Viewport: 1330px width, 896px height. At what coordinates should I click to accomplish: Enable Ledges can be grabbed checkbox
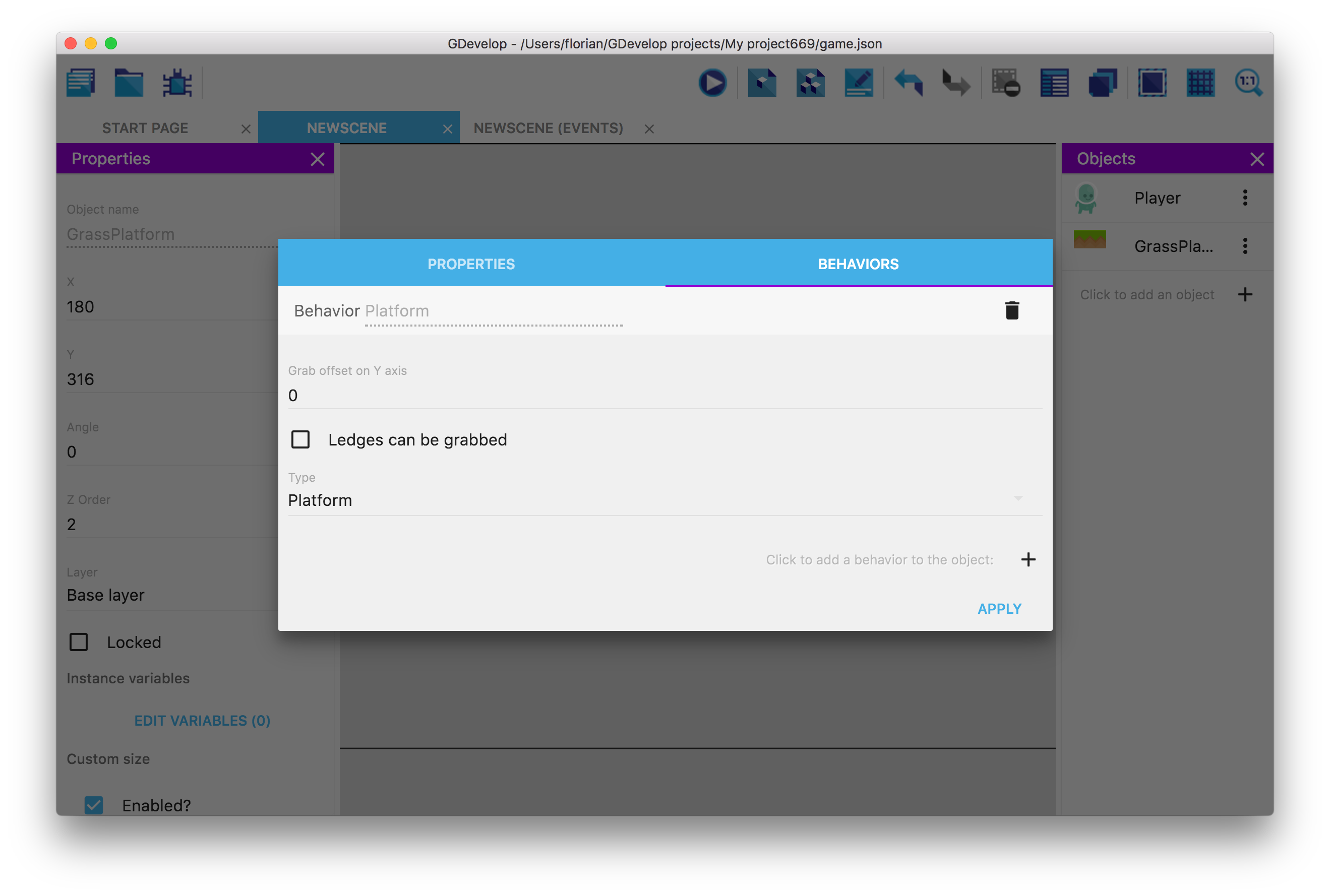[300, 439]
